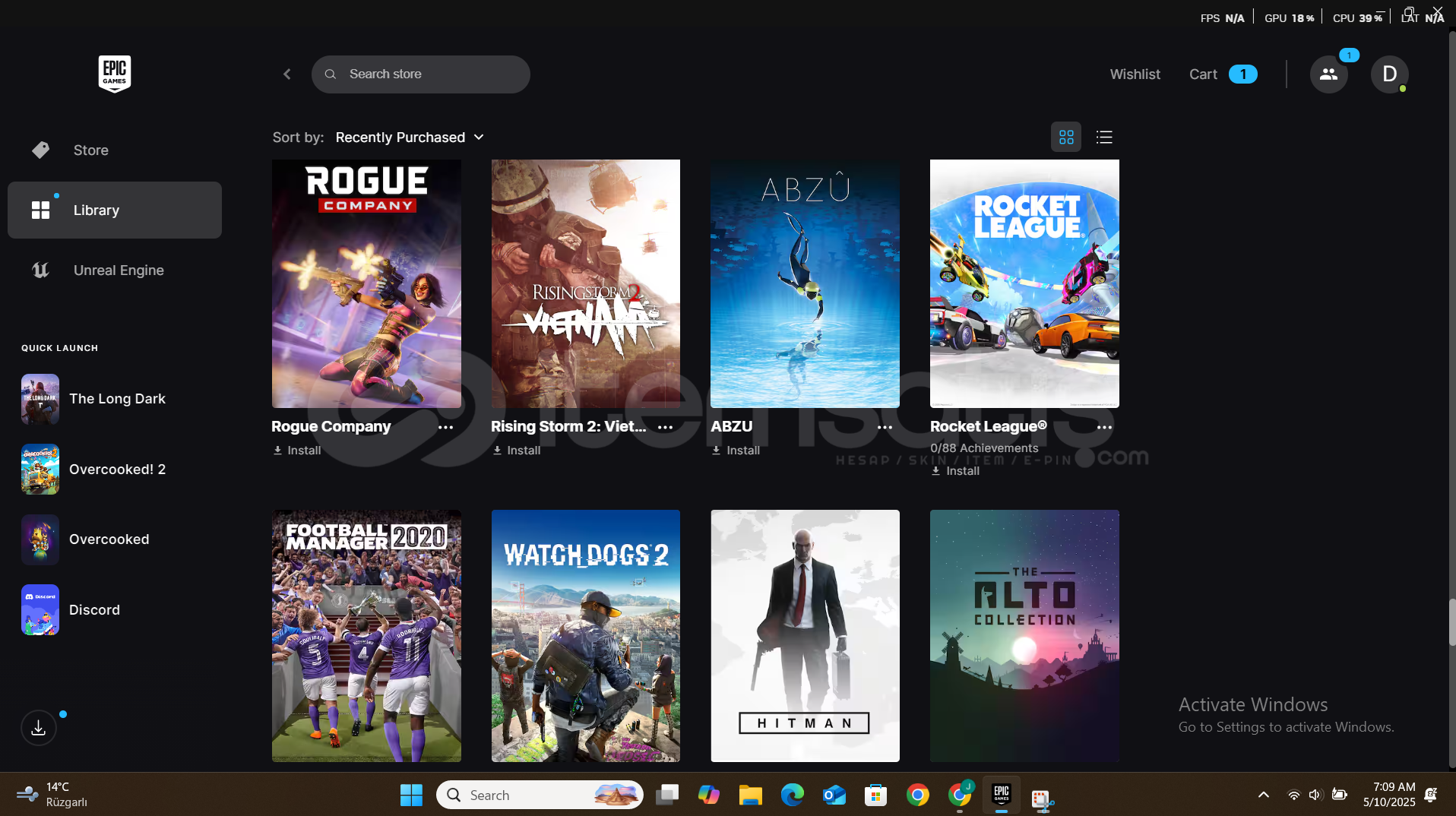The width and height of the screenshot is (1456, 816).
Task: Open more options for ABZU
Action: click(885, 427)
